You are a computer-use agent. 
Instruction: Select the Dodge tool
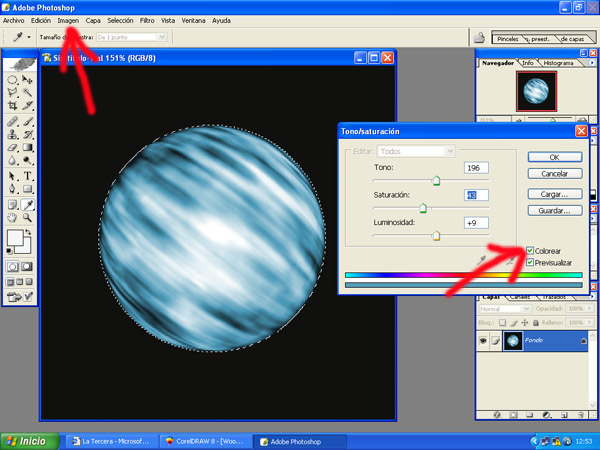tap(27, 160)
